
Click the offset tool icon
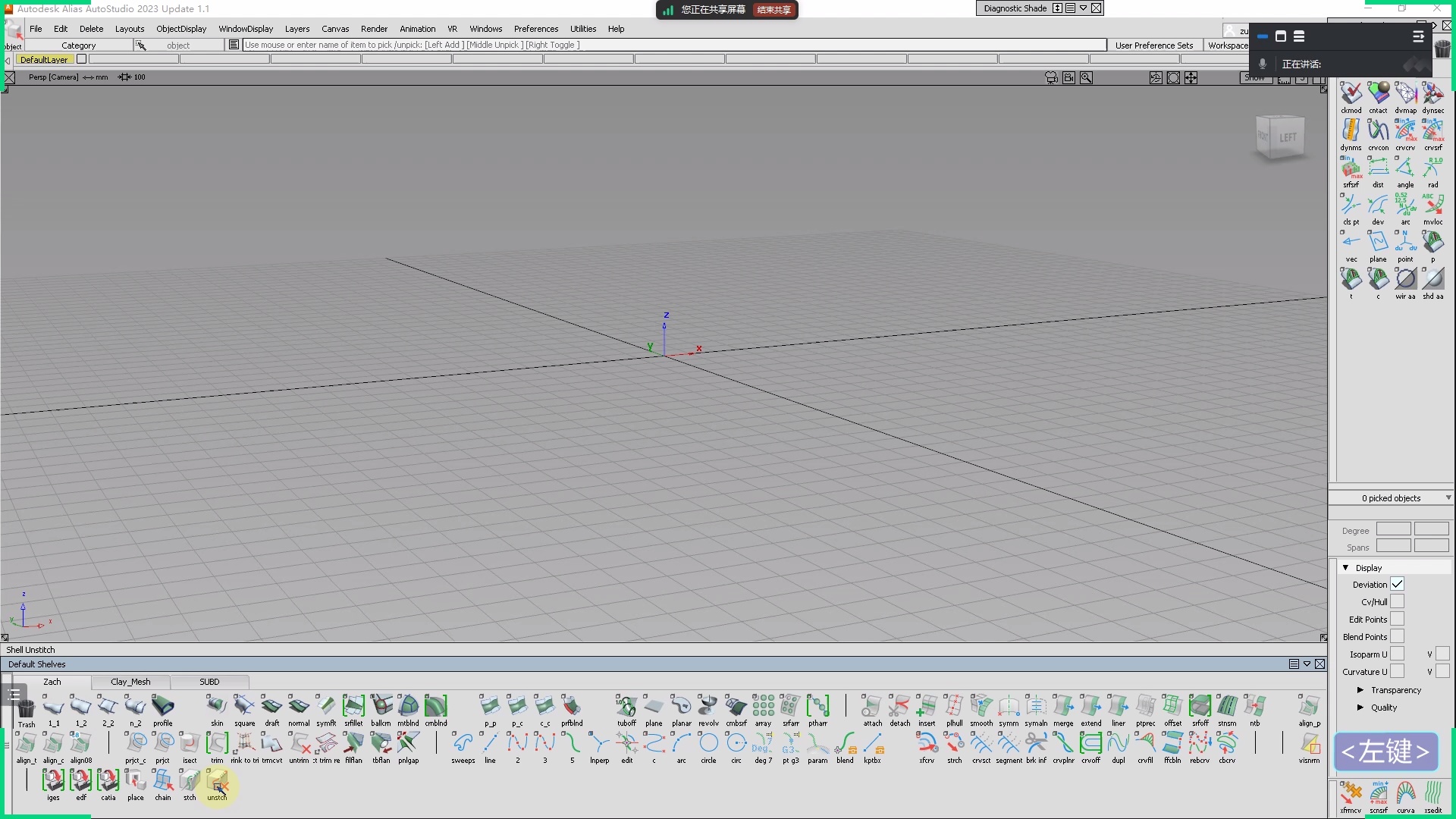click(x=1172, y=706)
